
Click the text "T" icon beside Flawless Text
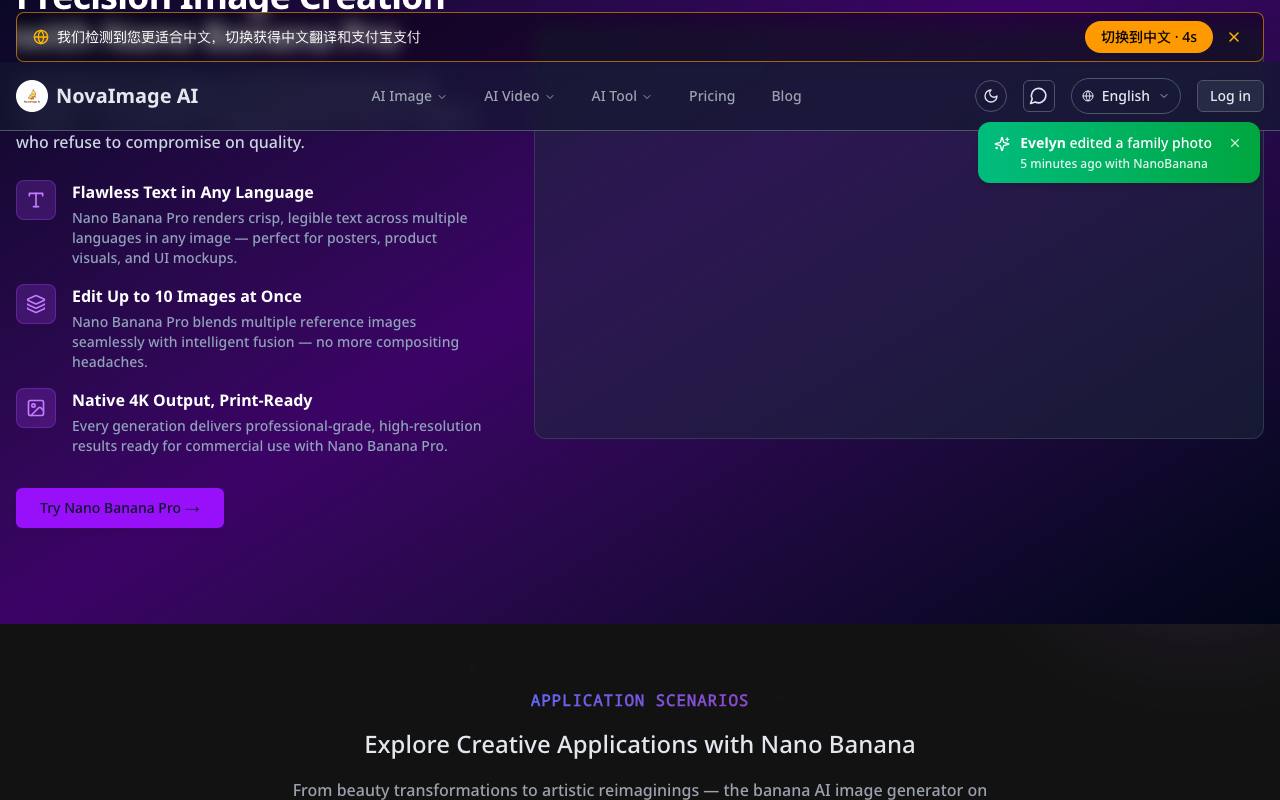tap(36, 200)
